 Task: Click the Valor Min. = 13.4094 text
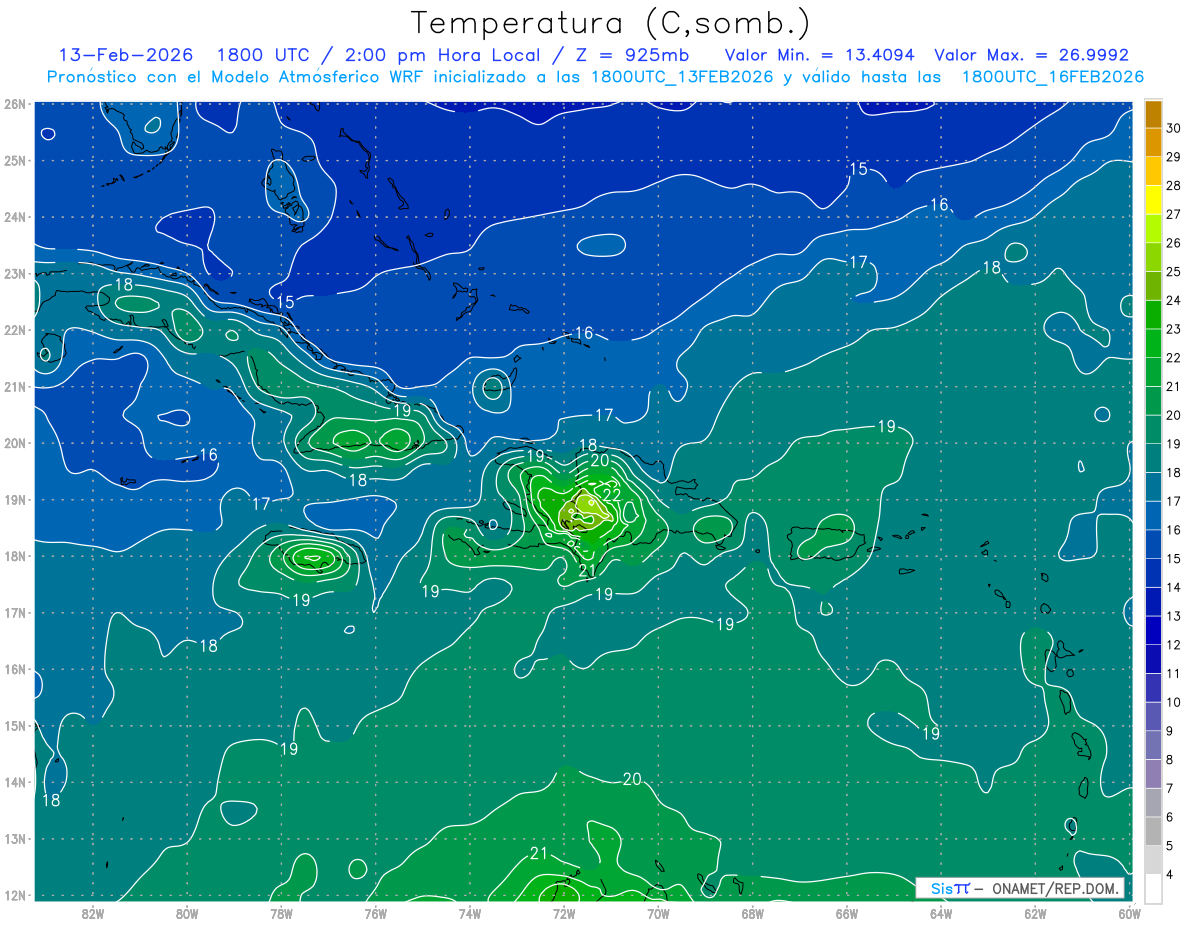click(820, 56)
